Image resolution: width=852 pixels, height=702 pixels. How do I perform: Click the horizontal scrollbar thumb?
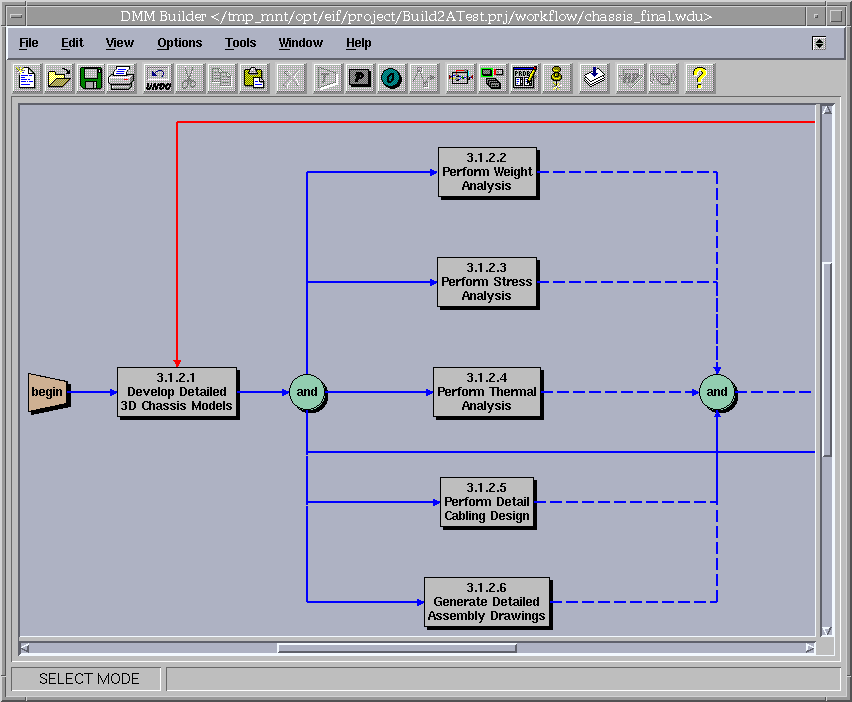[396, 648]
